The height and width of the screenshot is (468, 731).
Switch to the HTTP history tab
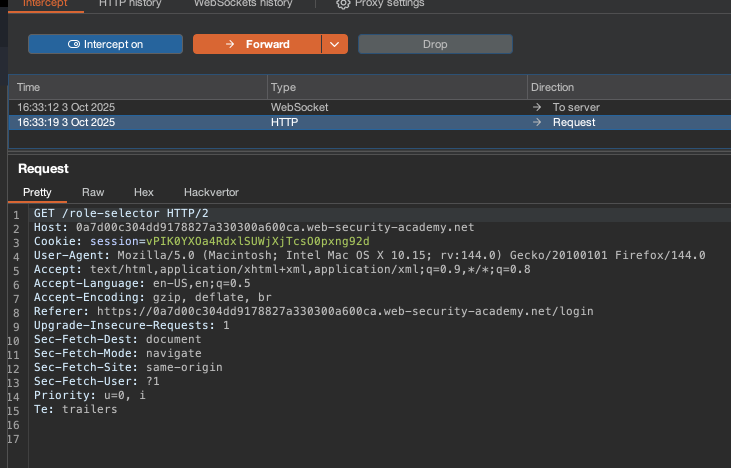coord(130,4)
